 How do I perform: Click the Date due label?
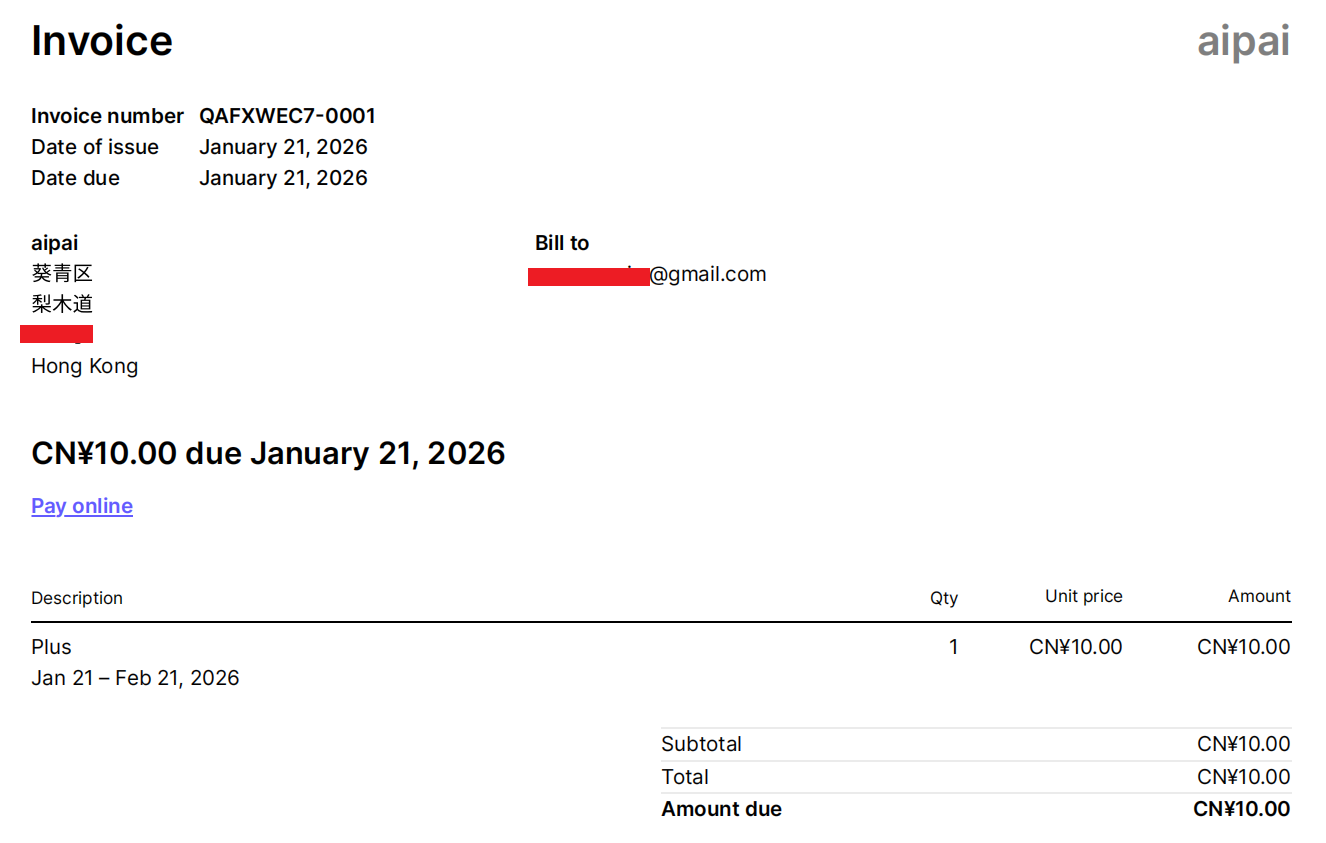pyautogui.click(x=75, y=178)
